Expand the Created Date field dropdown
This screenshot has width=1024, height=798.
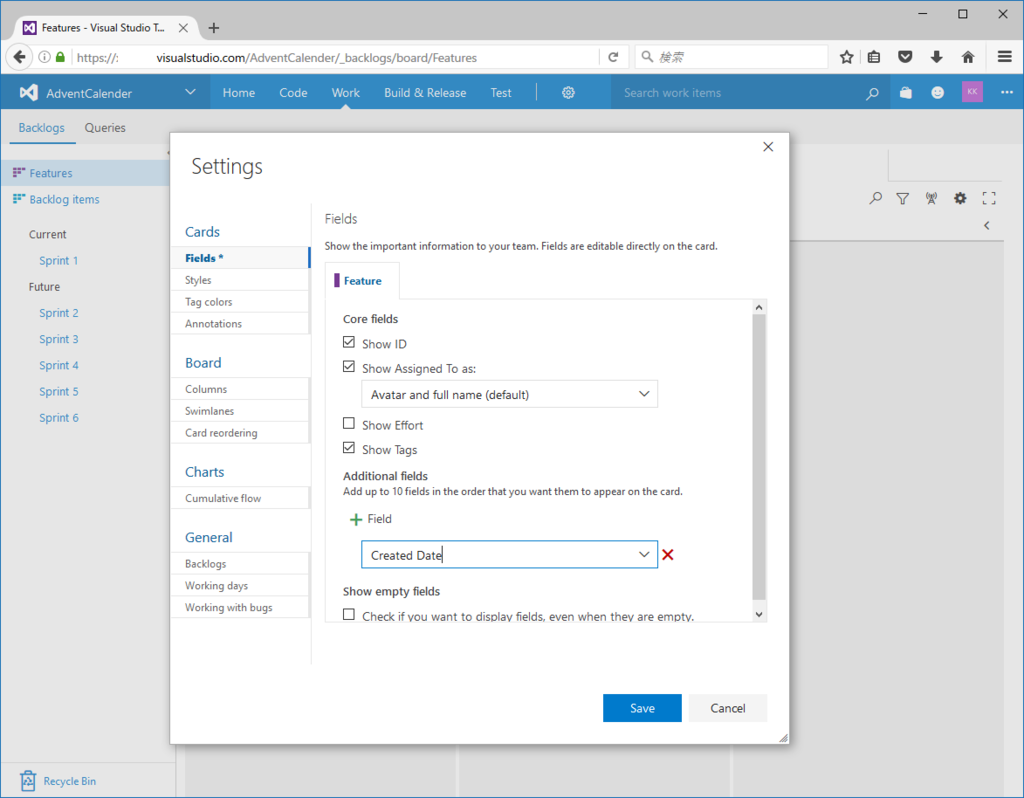click(x=644, y=554)
